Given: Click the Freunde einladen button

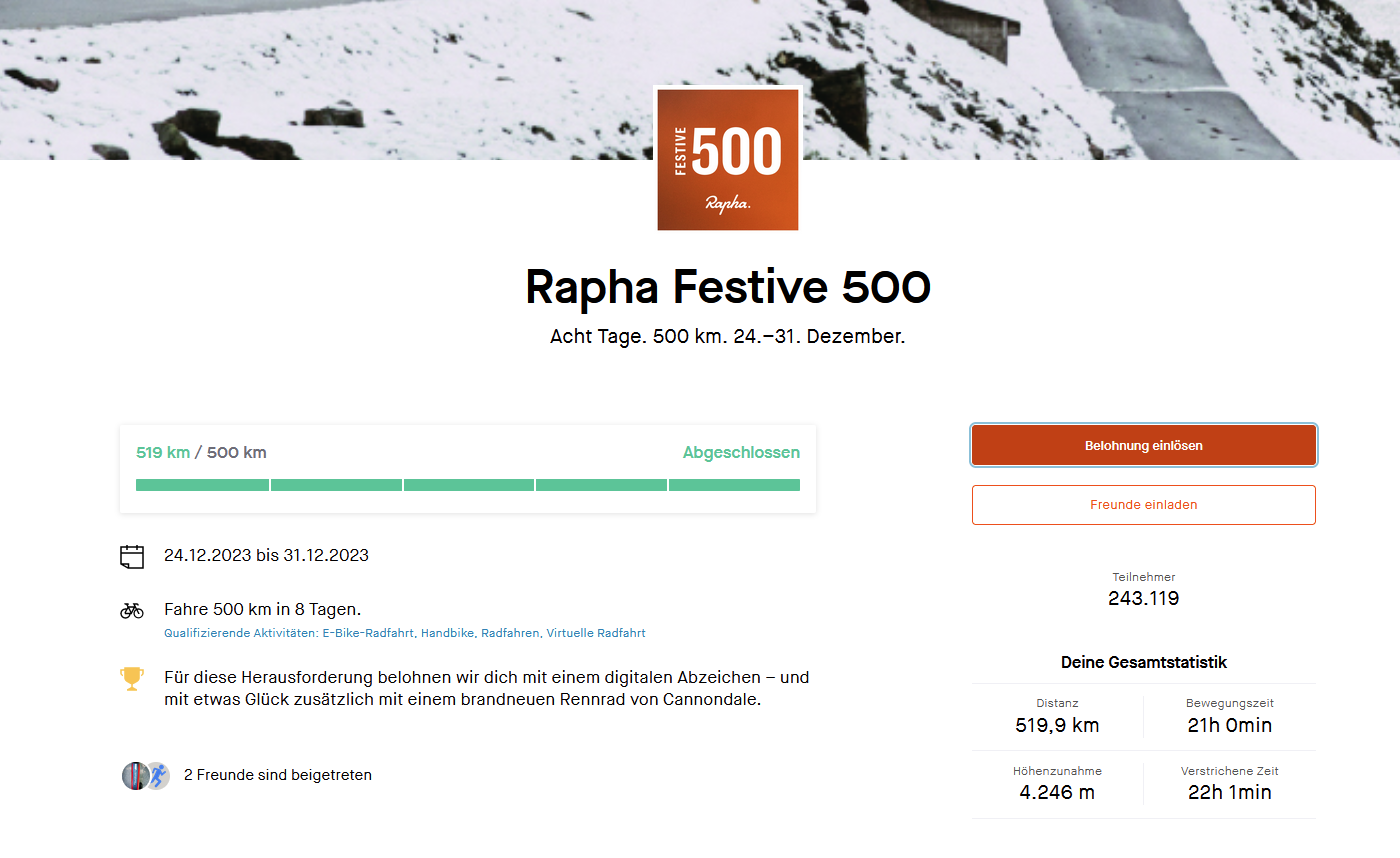Looking at the screenshot, I should coord(1143,505).
